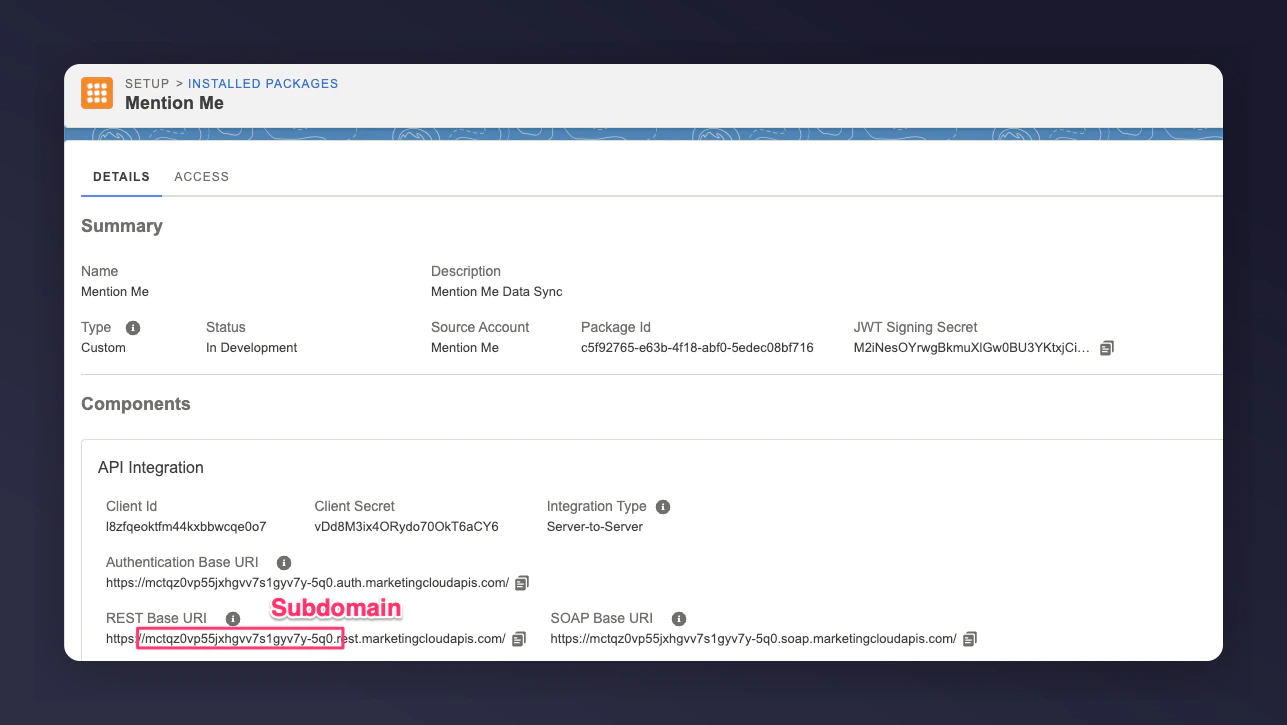Click the info icon beside REST Base URI
1287x725 pixels.
(233, 619)
